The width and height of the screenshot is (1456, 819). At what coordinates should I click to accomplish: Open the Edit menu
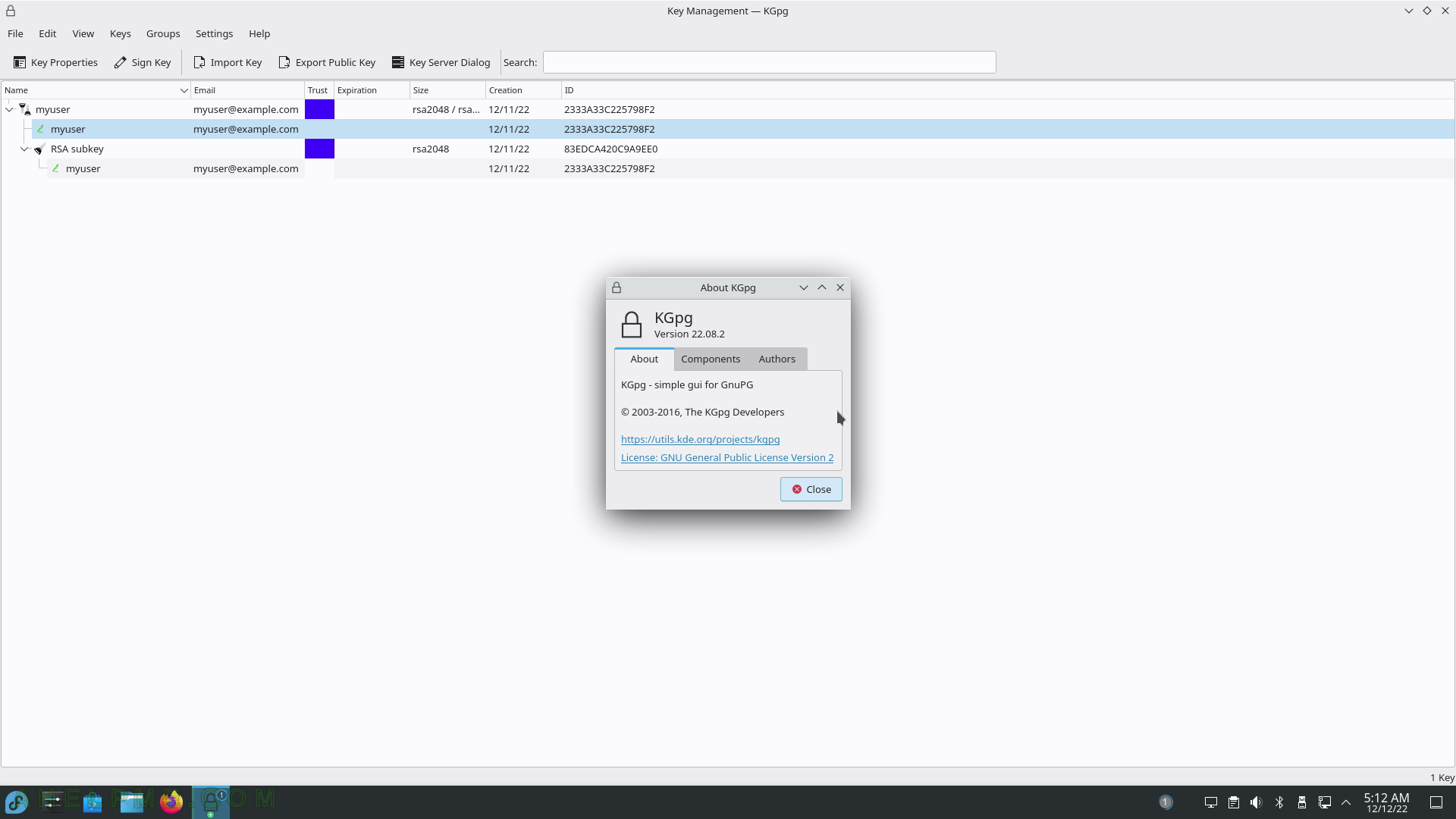coord(47,33)
